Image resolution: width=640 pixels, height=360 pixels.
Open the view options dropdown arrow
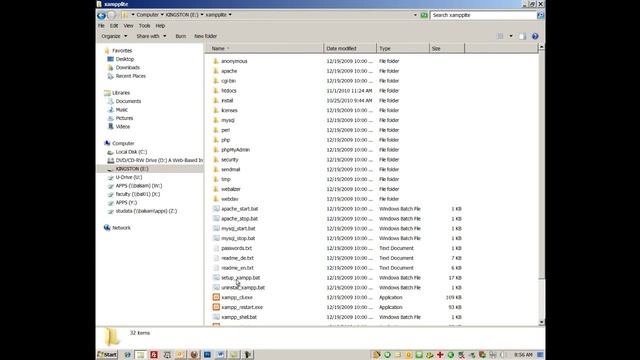click(511, 36)
